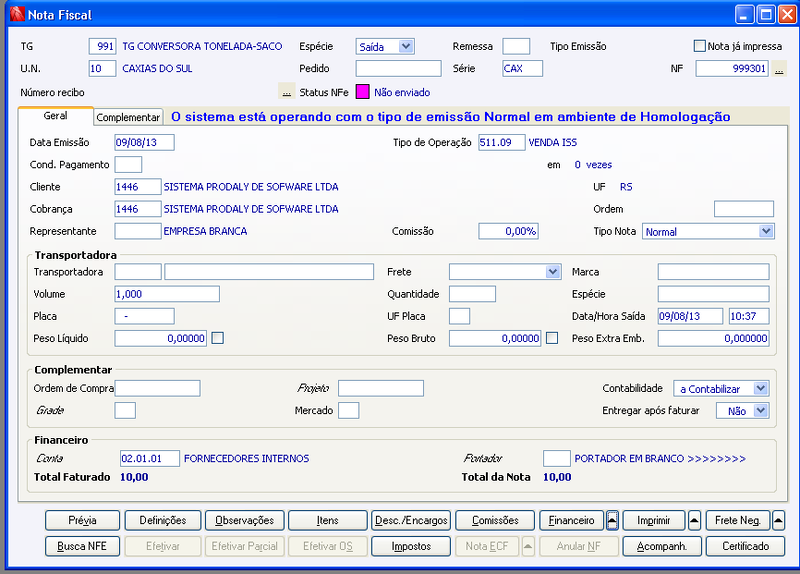Open Definições button
Viewport: 800px width, 574px height.
tap(163, 520)
